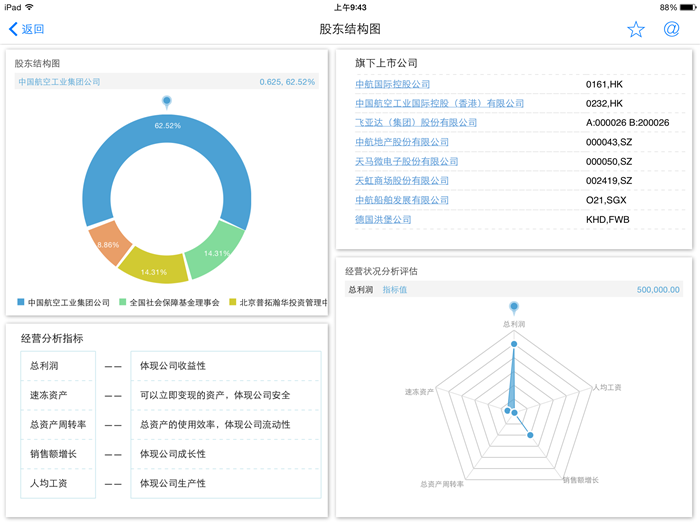Open link 天虹商场股份有限公司
The height and width of the screenshot is (525, 700).
pos(402,180)
